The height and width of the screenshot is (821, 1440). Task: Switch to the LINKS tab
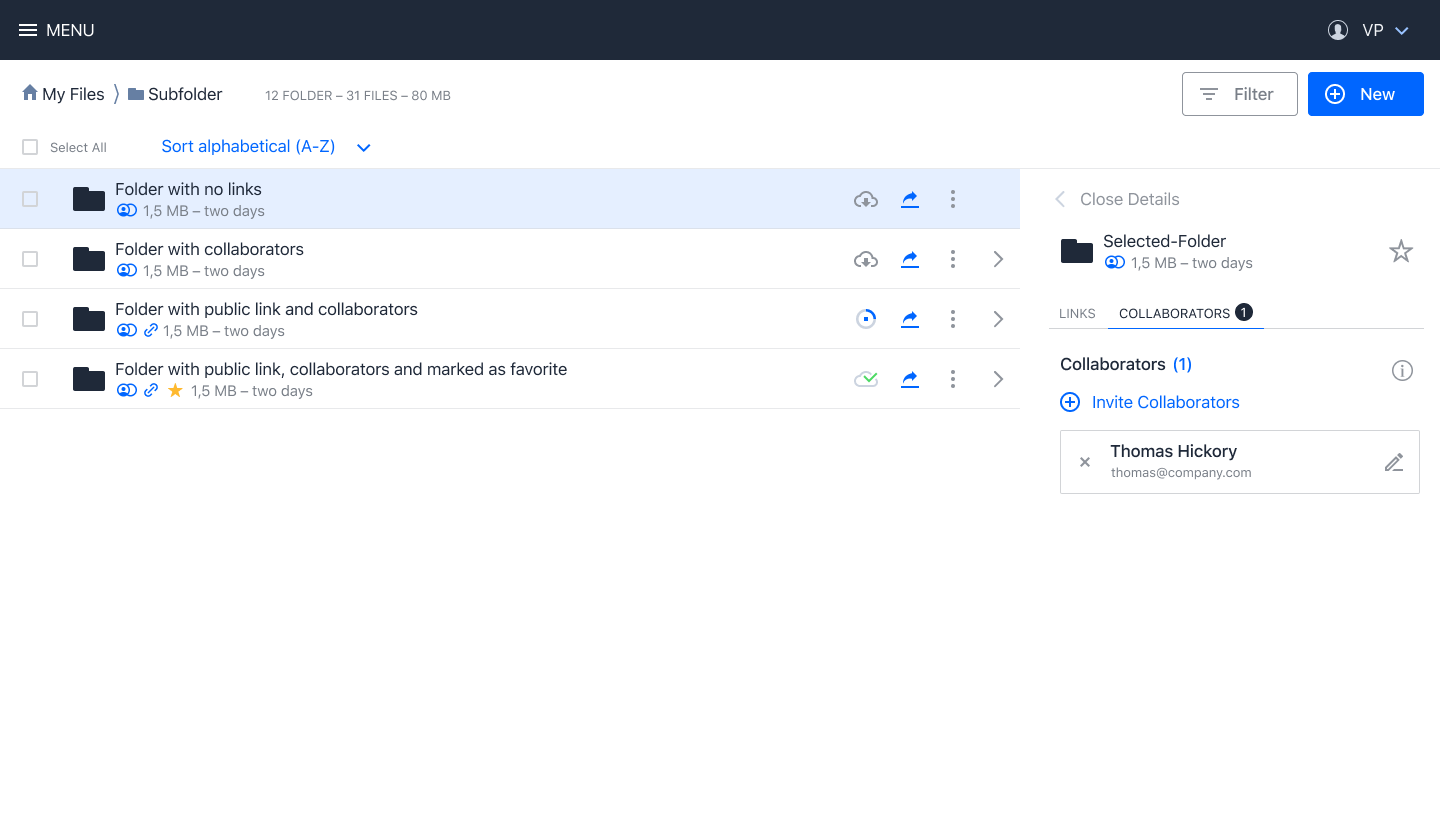click(1077, 313)
